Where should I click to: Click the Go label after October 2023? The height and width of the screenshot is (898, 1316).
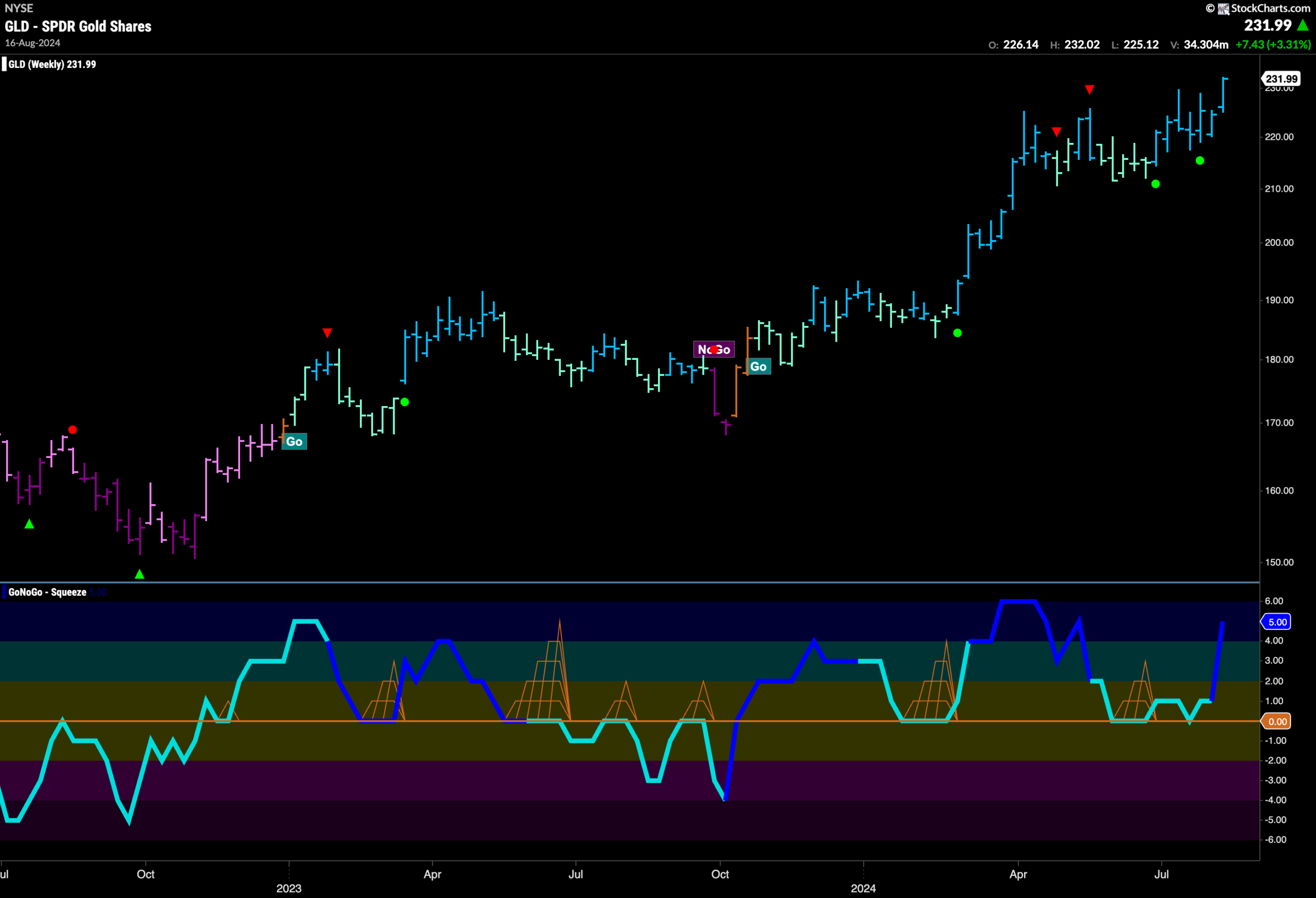coord(758,366)
